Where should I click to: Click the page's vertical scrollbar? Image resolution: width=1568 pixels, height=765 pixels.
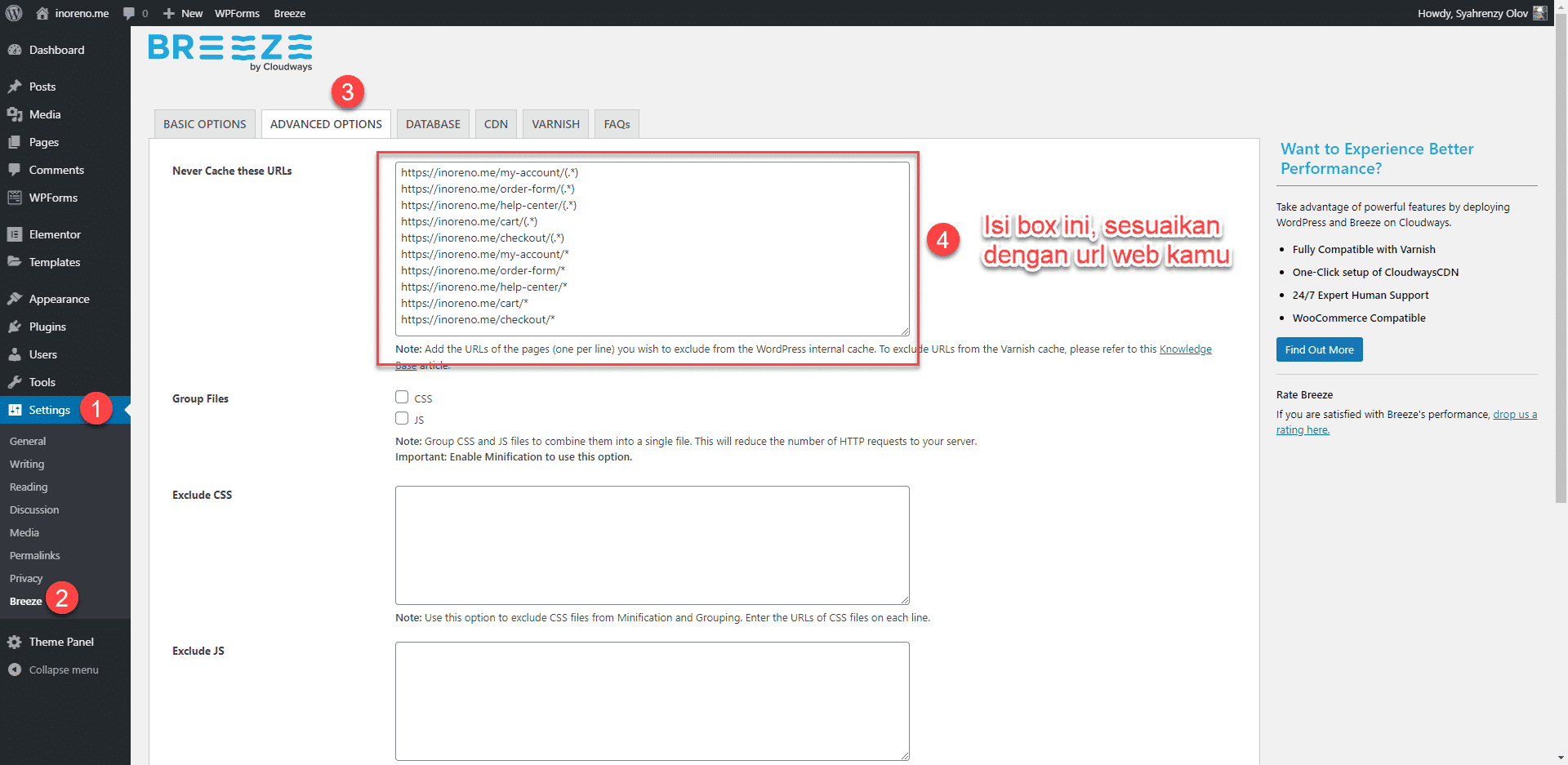tap(1561, 245)
